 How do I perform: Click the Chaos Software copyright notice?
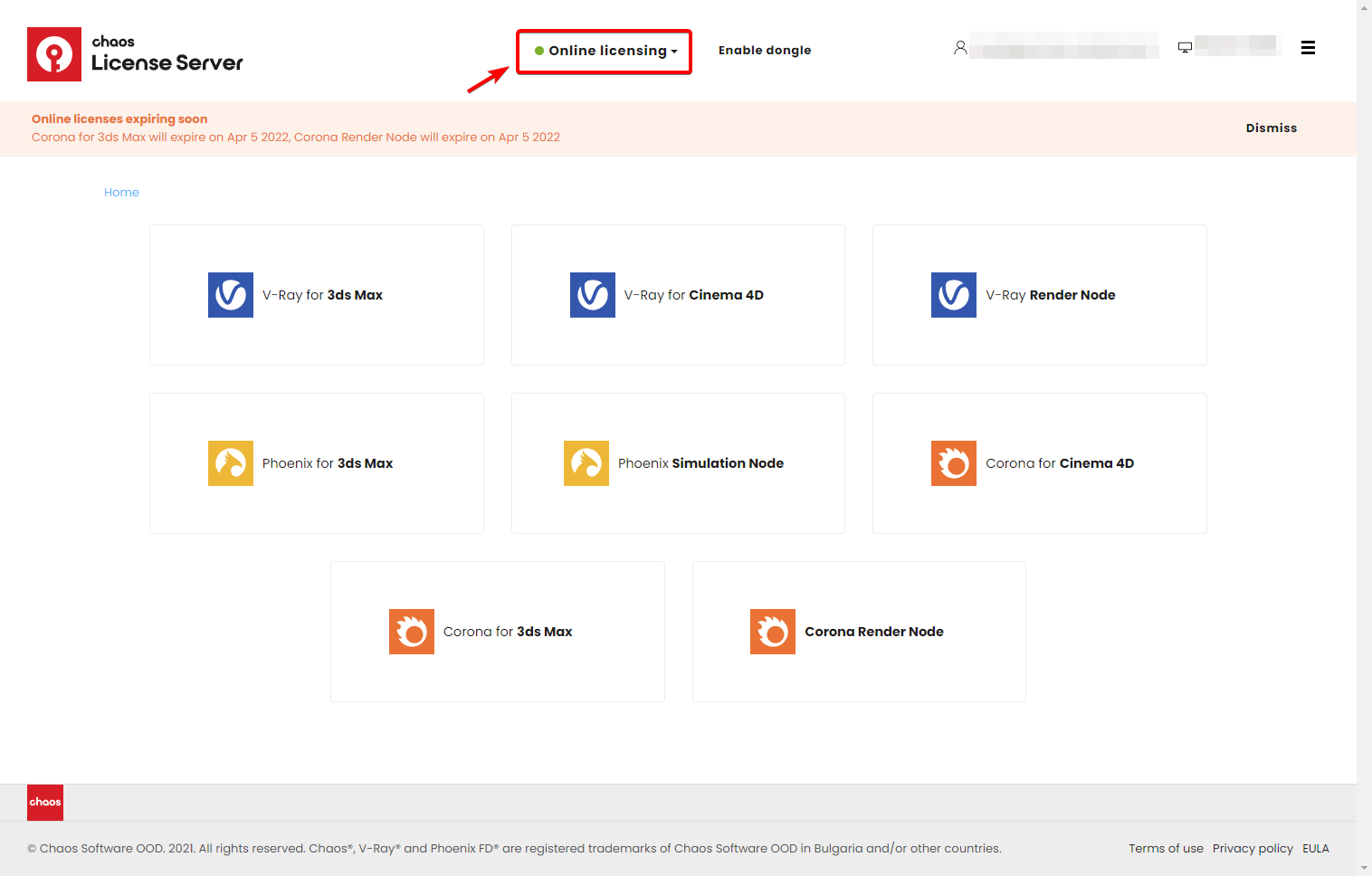514,849
